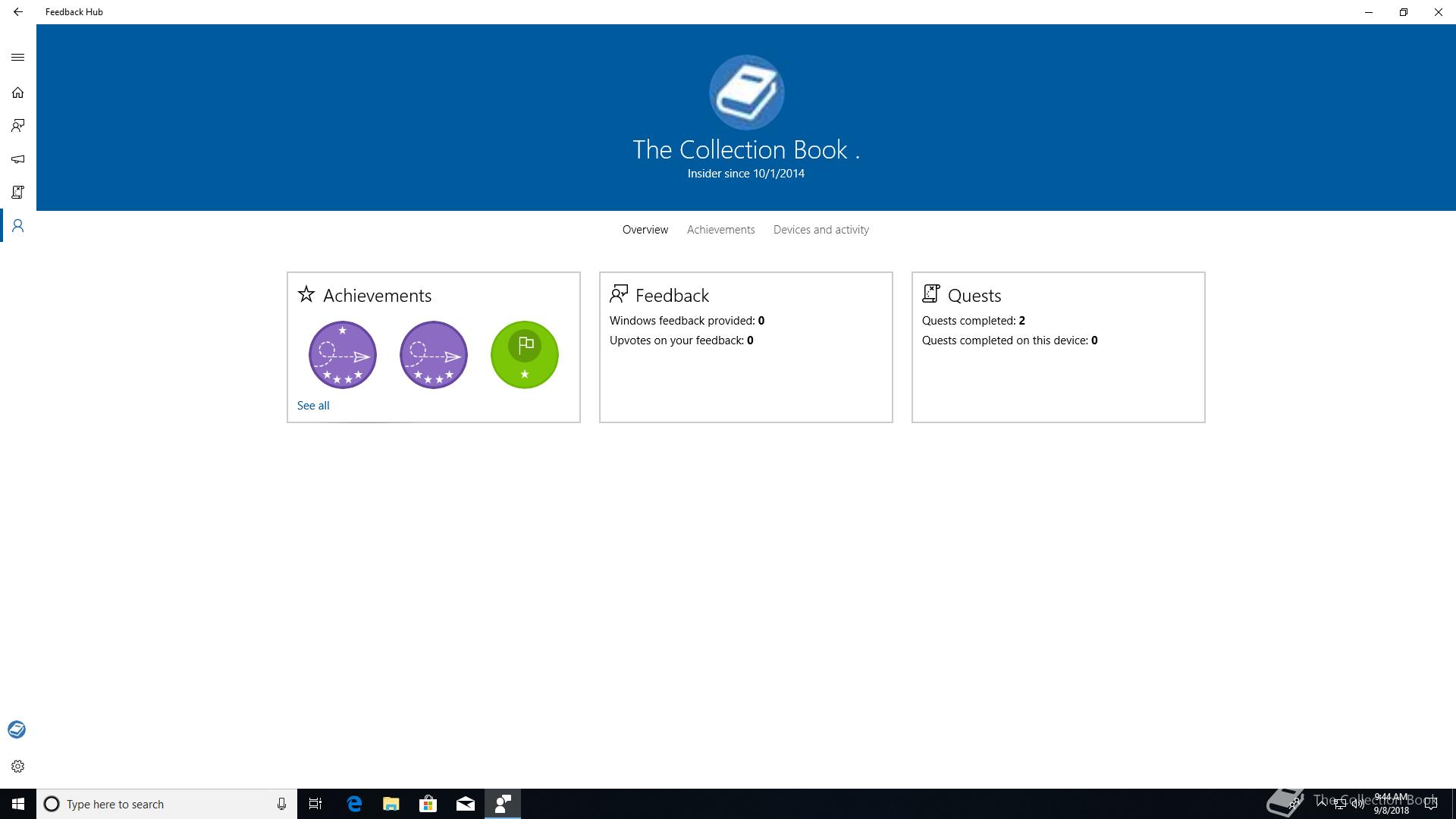Image resolution: width=1456 pixels, height=819 pixels.
Task: Click the profile book avatar
Action: [746, 93]
